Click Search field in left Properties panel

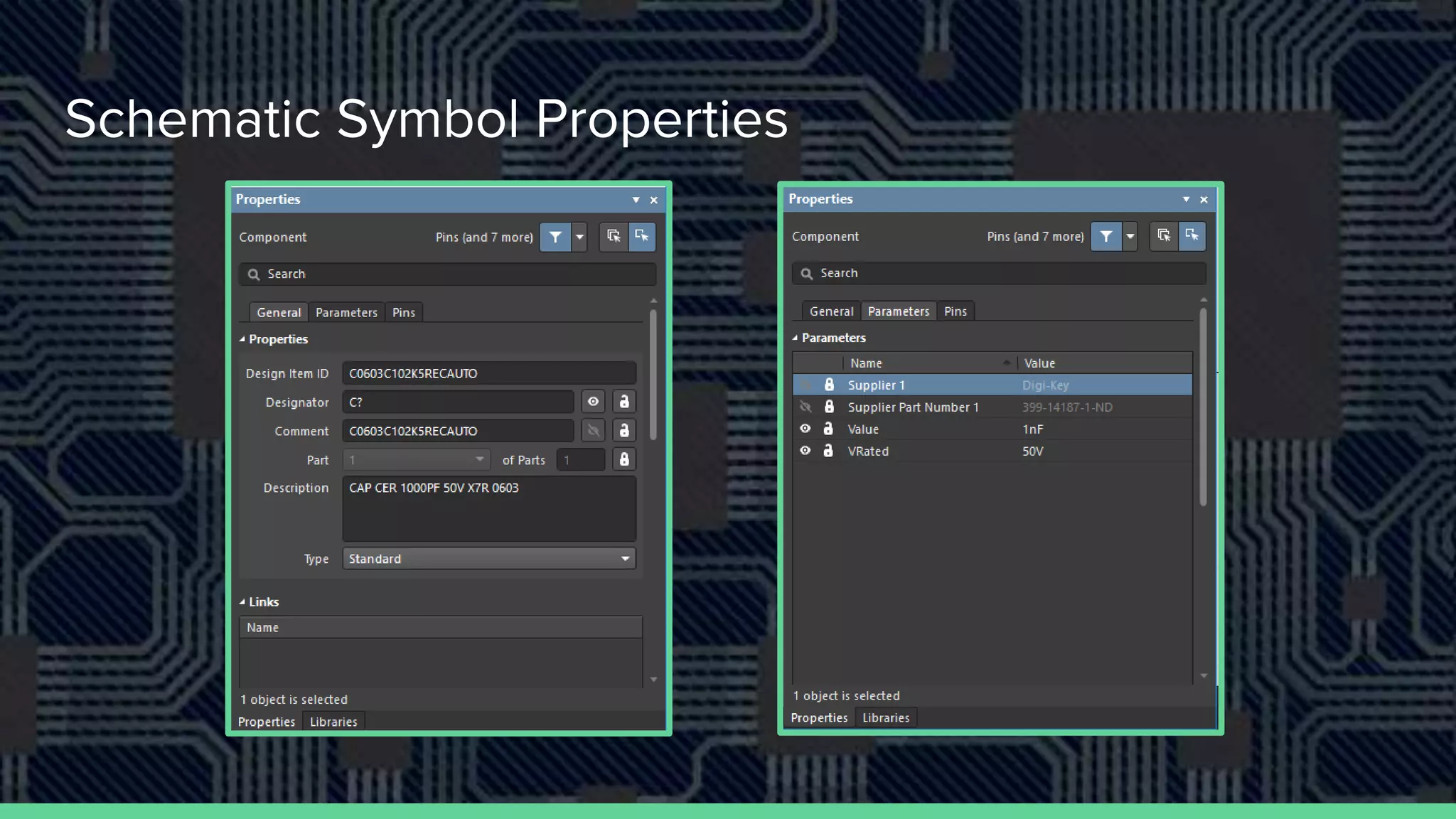447,274
